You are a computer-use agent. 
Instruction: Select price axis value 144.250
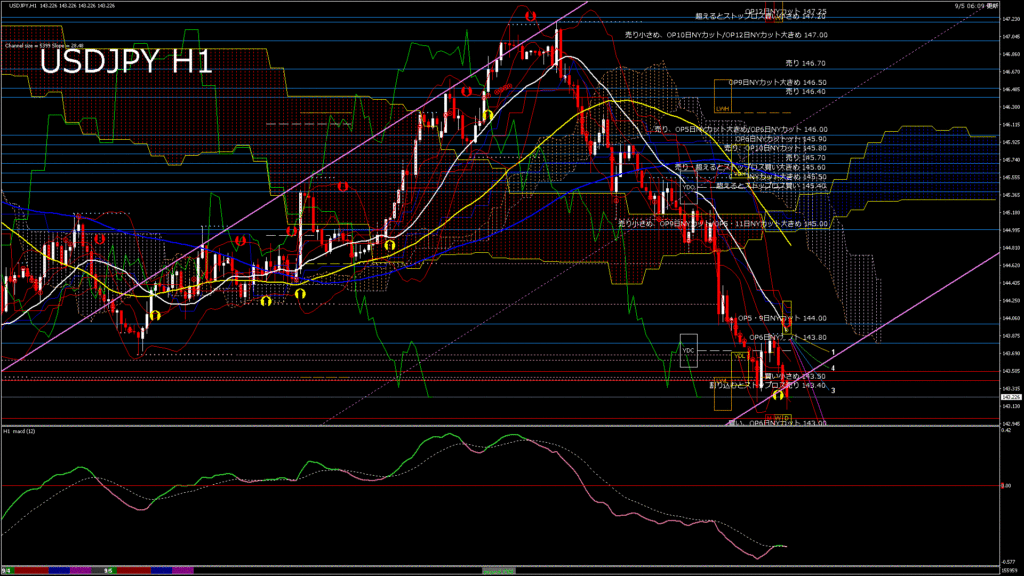click(x=1011, y=301)
